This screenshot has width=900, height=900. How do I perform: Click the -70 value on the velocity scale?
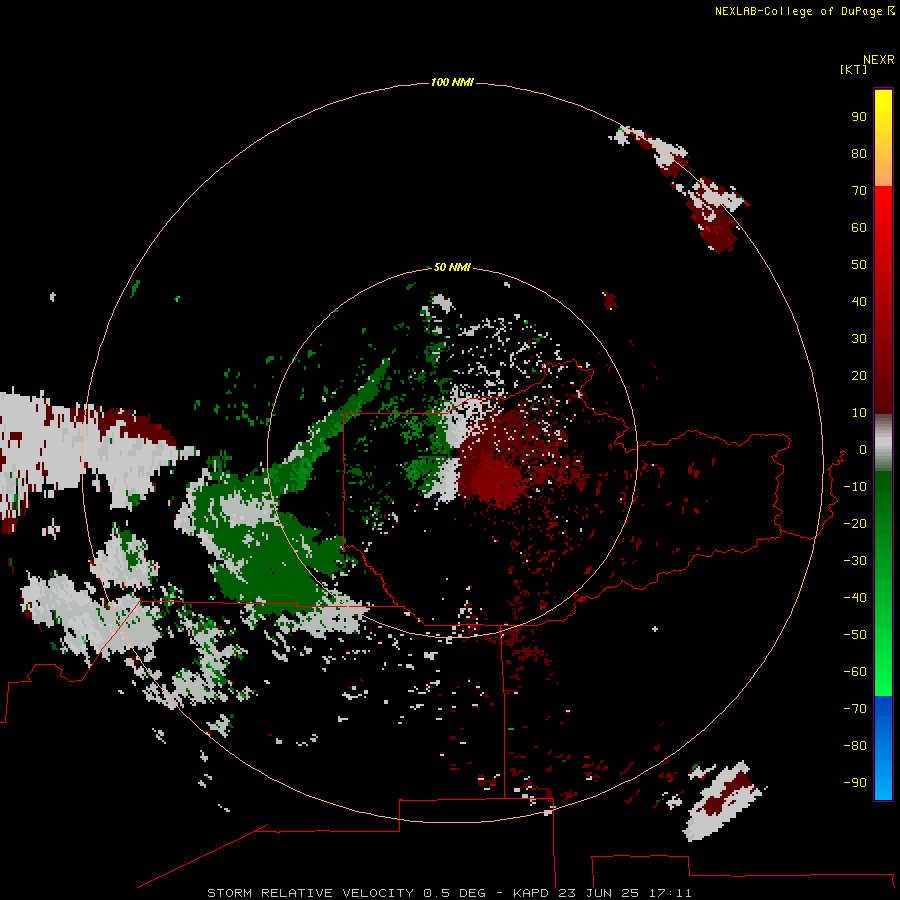tap(855, 709)
